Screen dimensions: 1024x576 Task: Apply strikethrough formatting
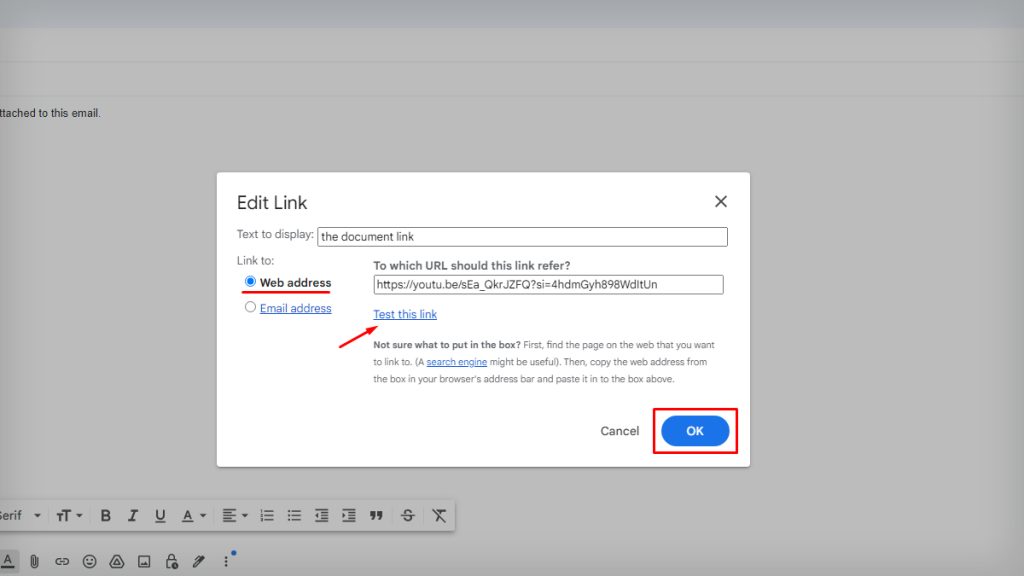[408, 515]
